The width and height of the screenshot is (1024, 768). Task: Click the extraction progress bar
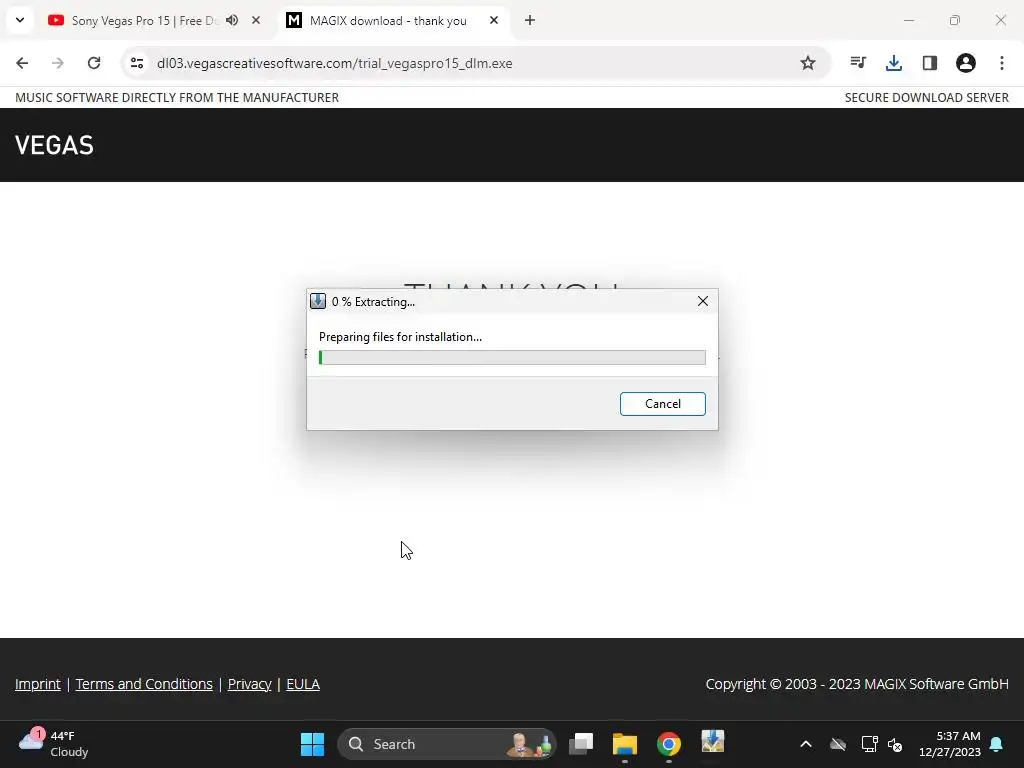click(x=512, y=357)
